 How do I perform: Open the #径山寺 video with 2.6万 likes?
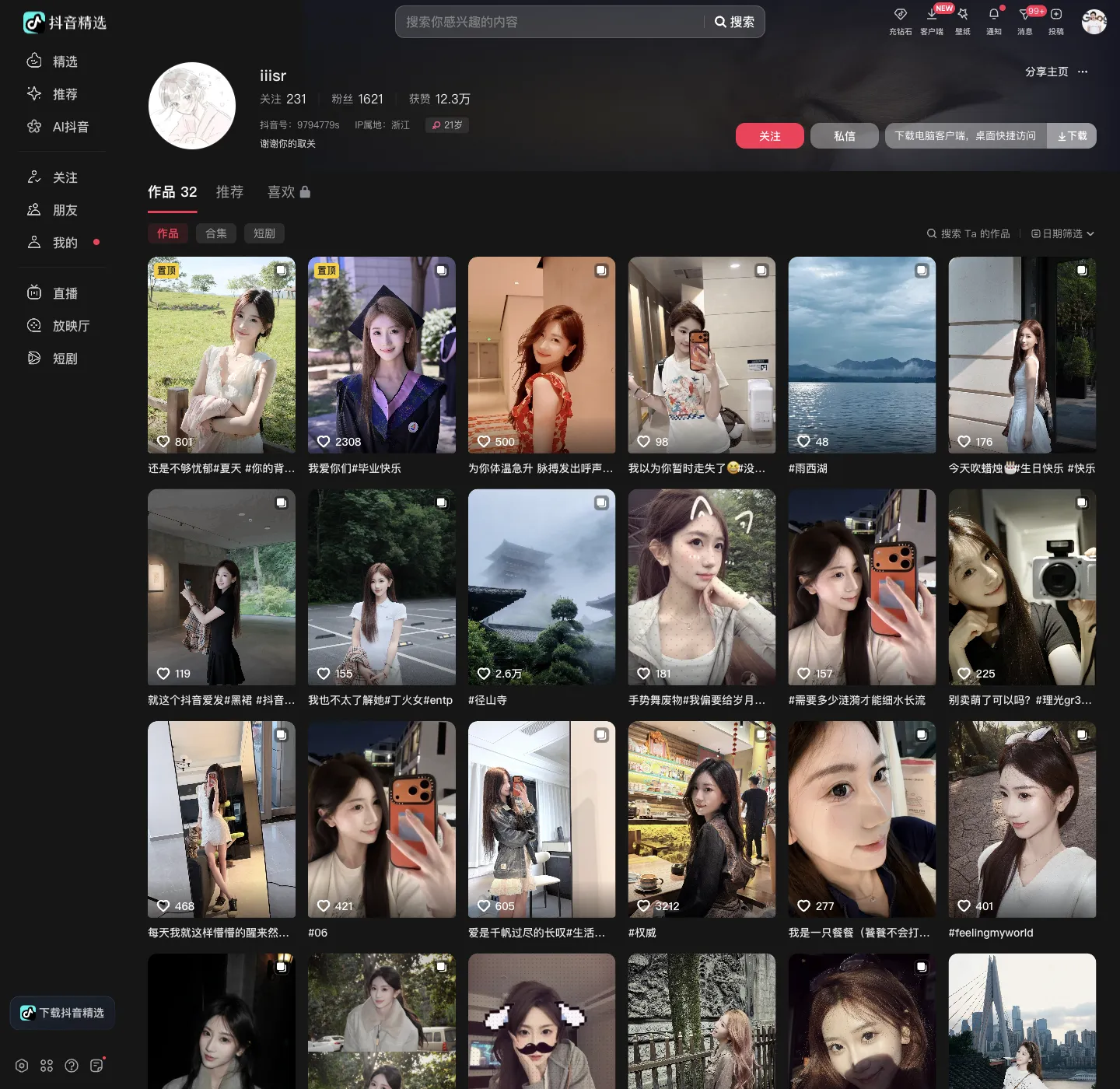point(542,587)
